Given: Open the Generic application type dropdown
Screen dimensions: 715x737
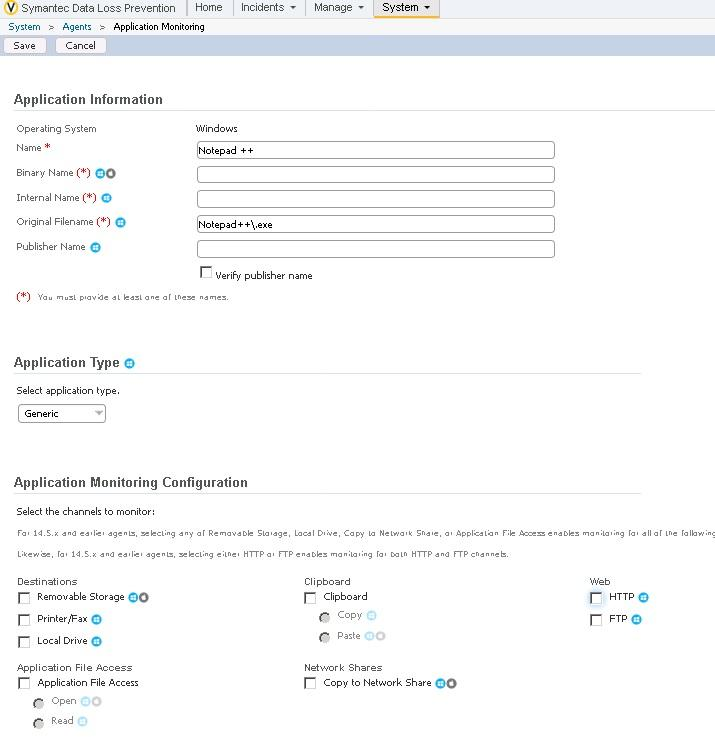Looking at the screenshot, I should [x=62, y=413].
